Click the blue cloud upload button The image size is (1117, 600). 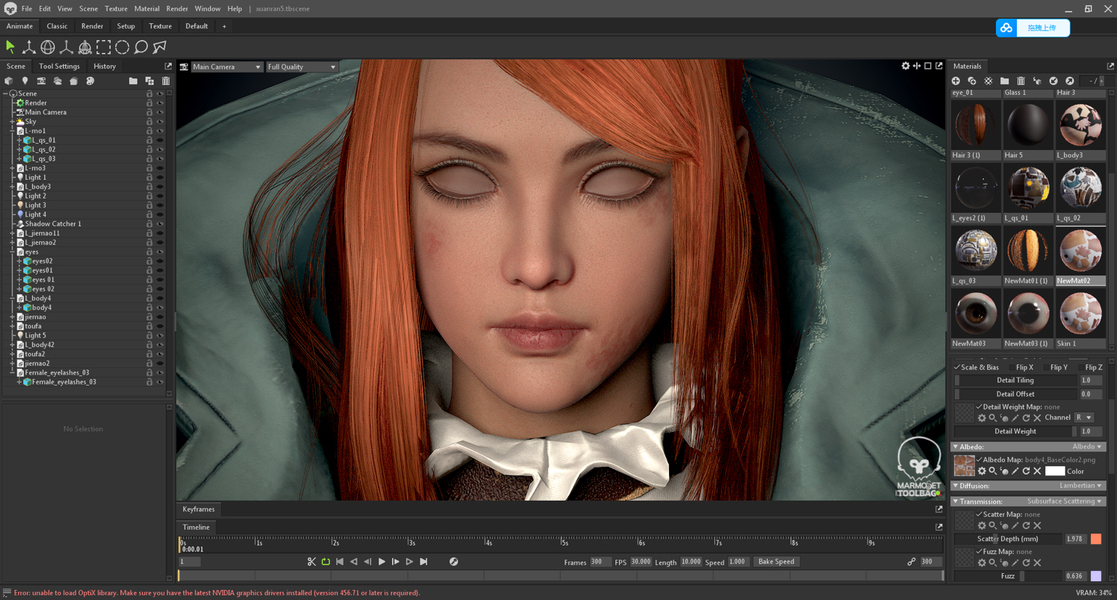click(x=1033, y=28)
